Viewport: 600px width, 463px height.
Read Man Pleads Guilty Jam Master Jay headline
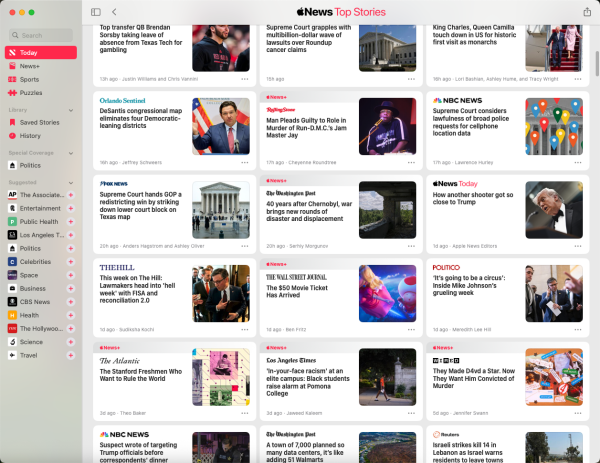[306, 128]
